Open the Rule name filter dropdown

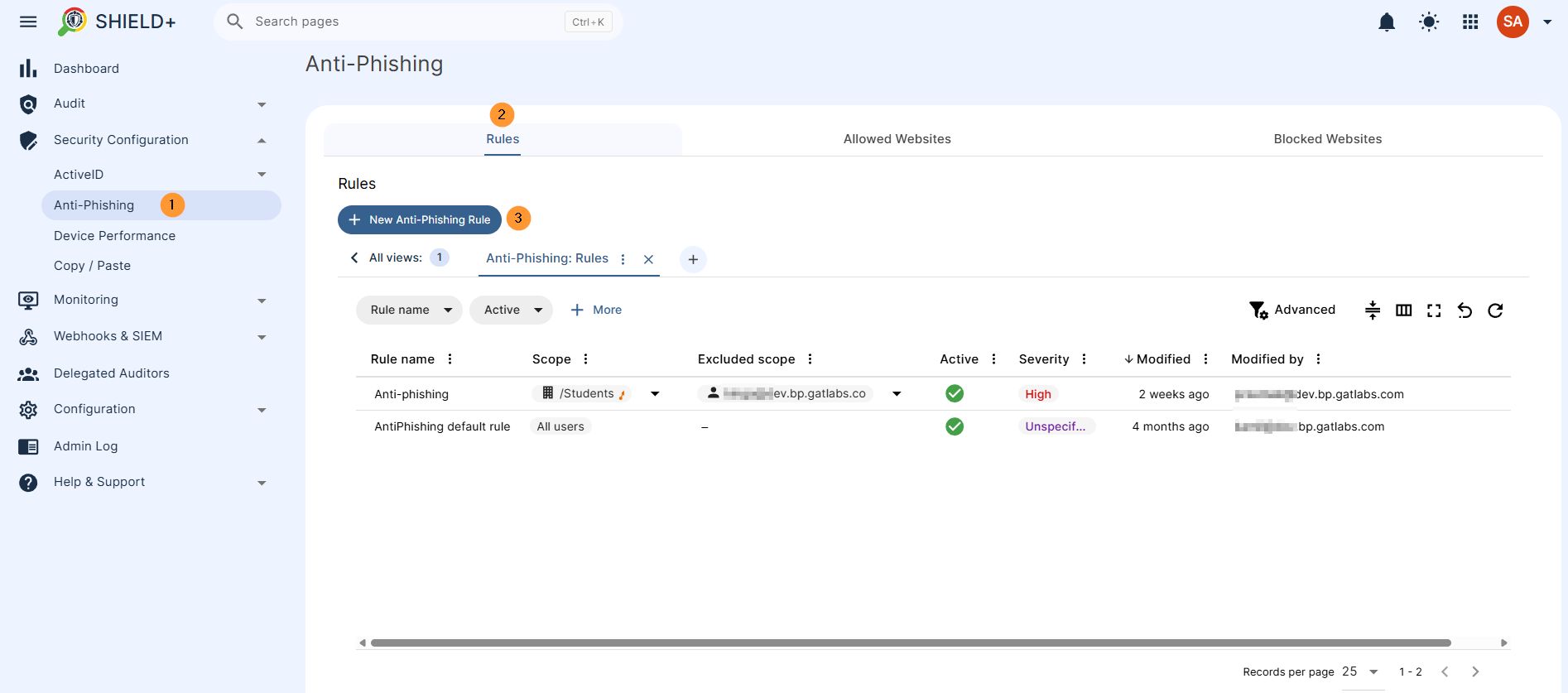[x=409, y=310]
